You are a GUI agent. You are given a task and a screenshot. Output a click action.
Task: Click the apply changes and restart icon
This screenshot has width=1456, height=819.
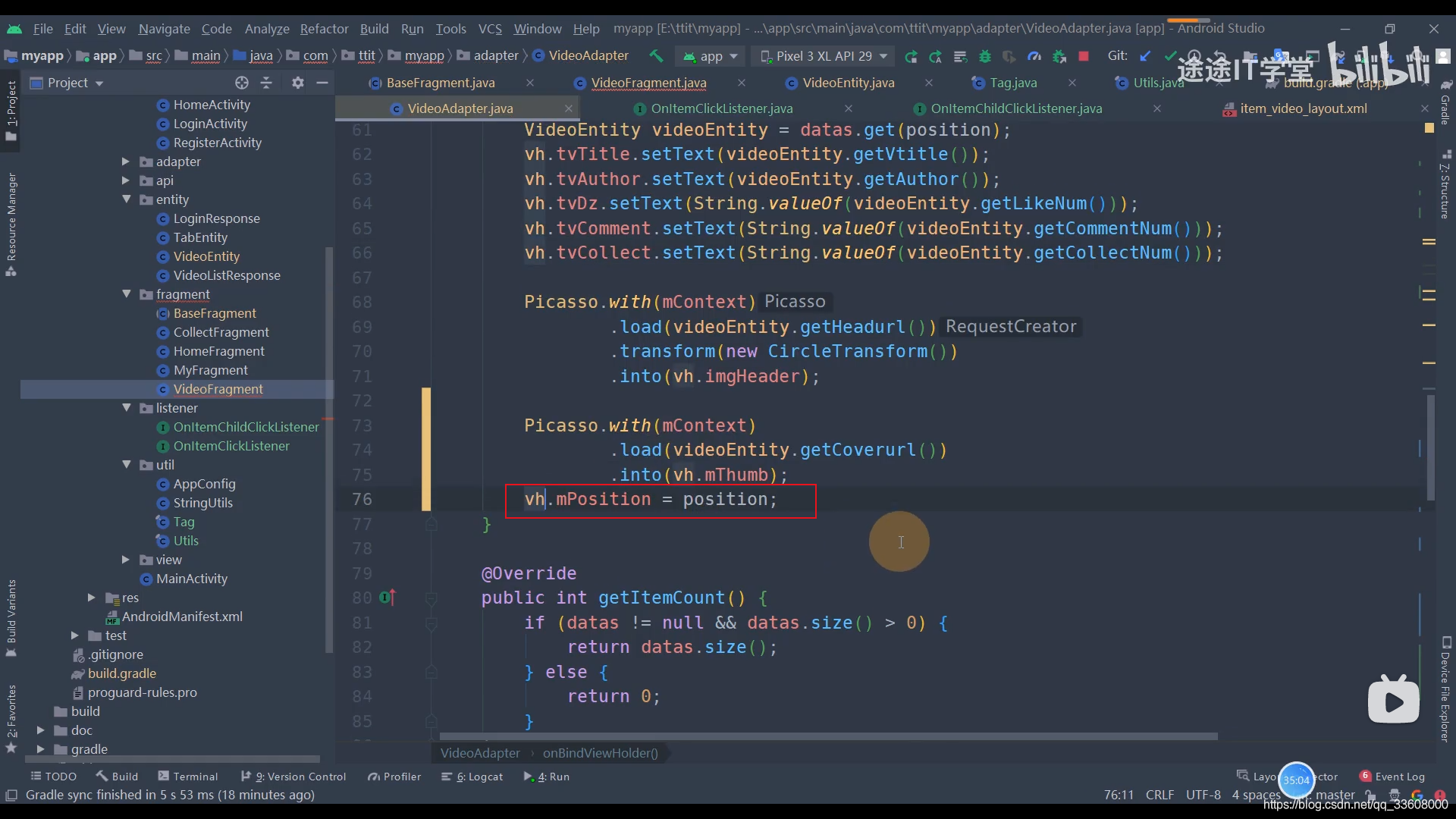click(936, 56)
